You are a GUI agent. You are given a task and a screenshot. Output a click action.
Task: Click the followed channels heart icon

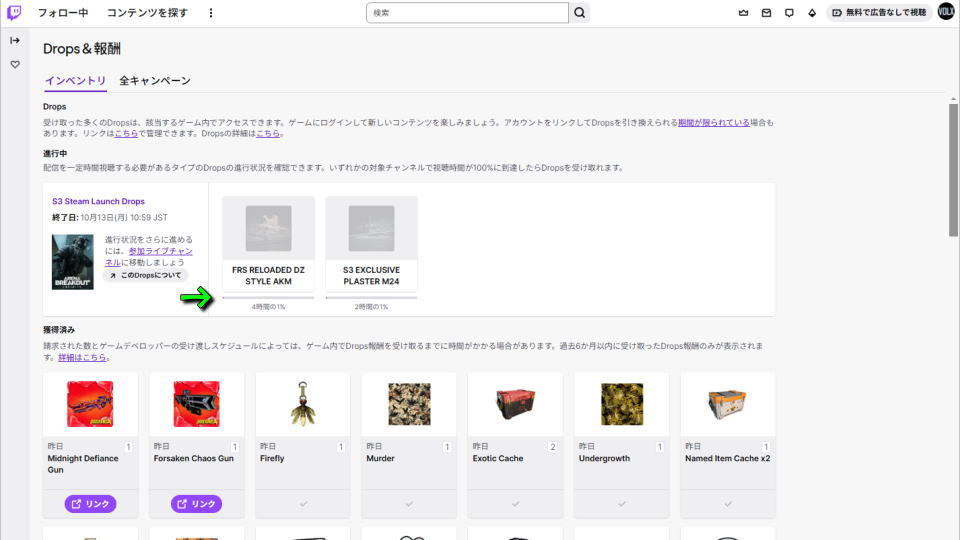15,64
